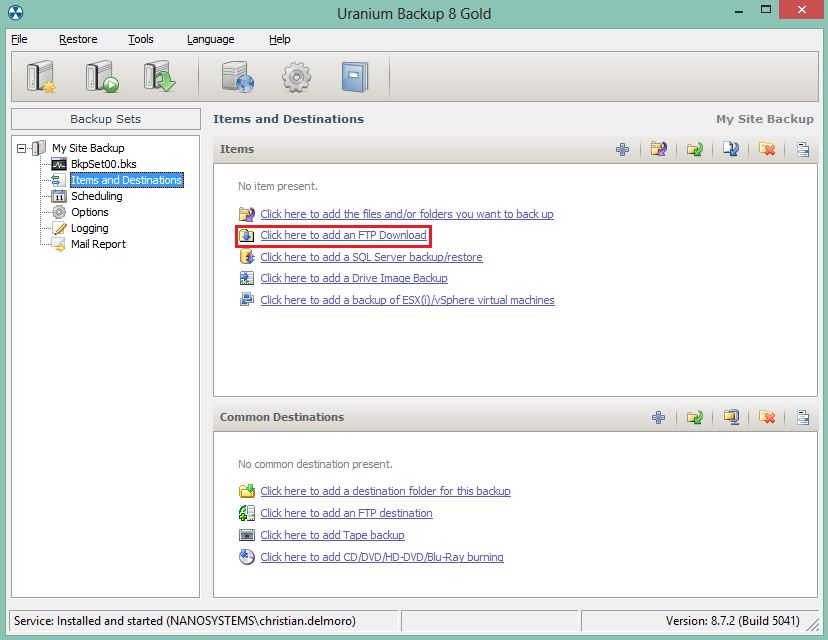The height and width of the screenshot is (640, 828).
Task: Open Mail Report in the backup set tree
Action: coord(98,244)
